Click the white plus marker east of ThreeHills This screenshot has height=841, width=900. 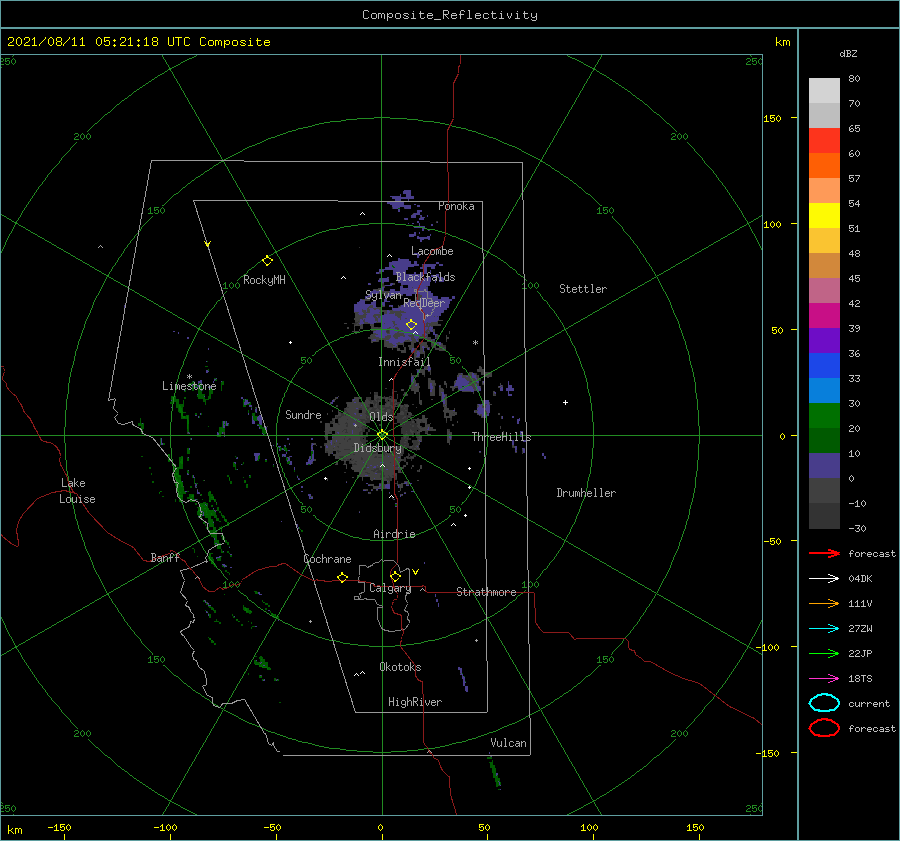pos(565,402)
